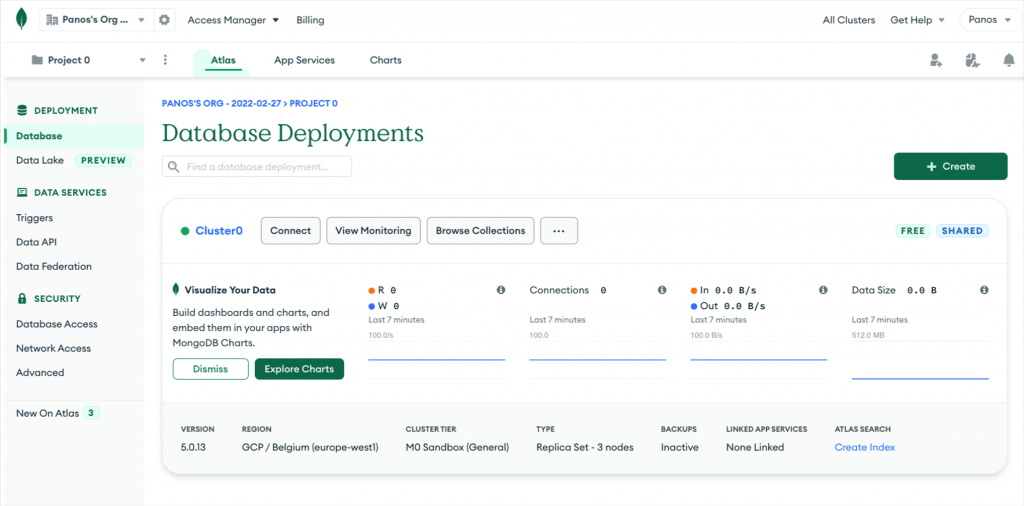Image resolution: width=1024 pixels, height=506 pixels.
Task: Click info icon for In/Out network
Action: pos(823,290)
